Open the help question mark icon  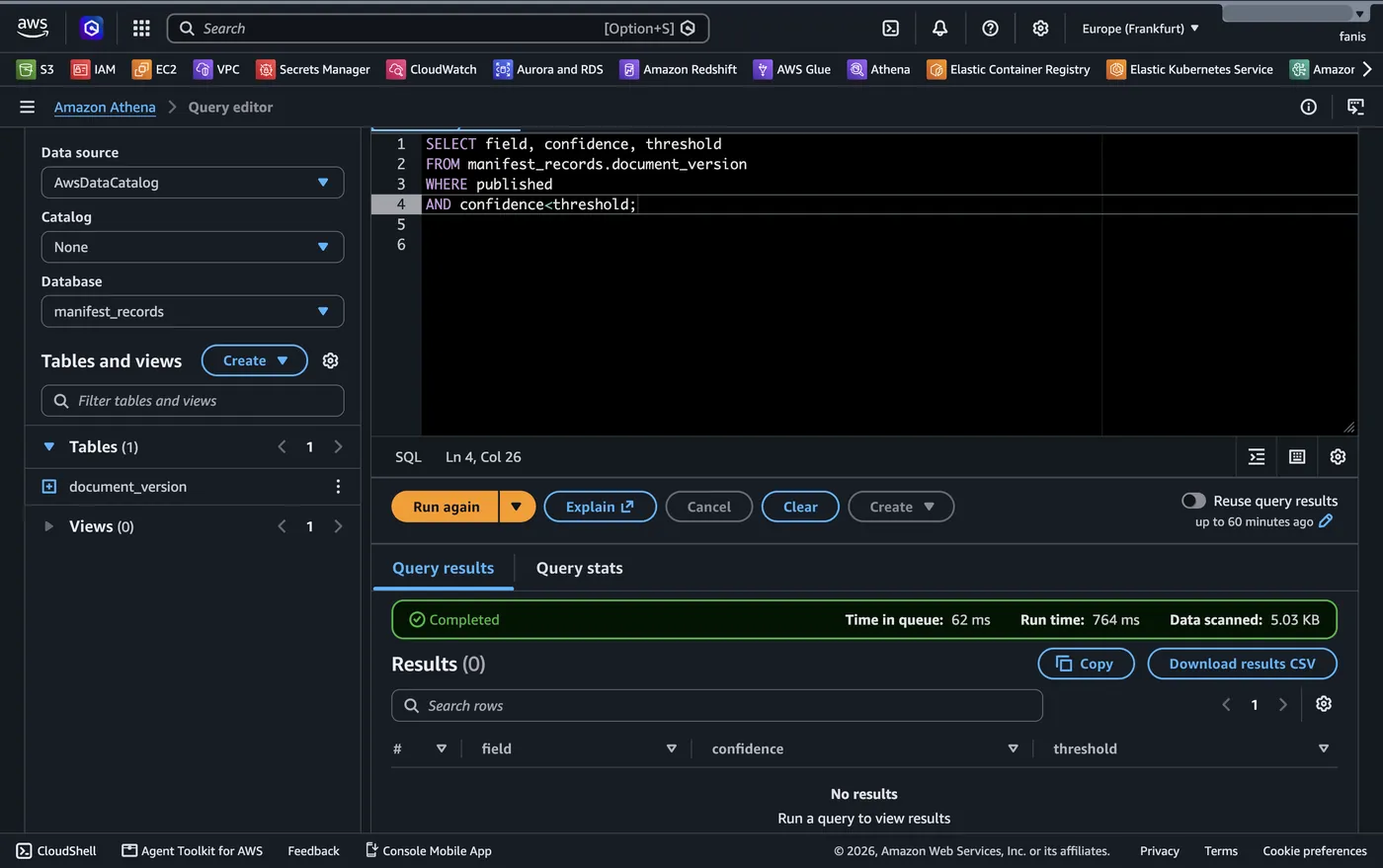pos(990,29)
